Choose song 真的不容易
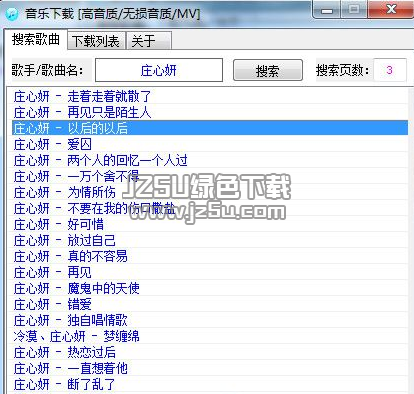This screenshot has height=394, width=414. click(210, 256)
